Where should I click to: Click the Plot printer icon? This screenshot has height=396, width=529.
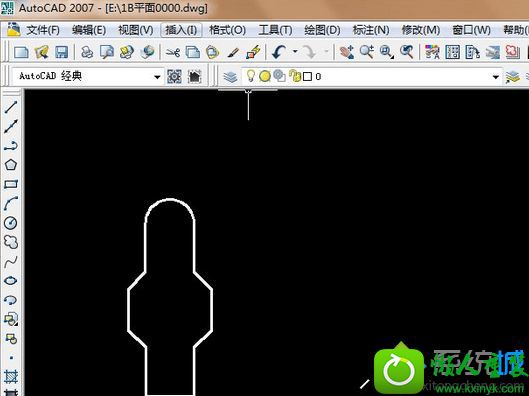pos(87,52)
